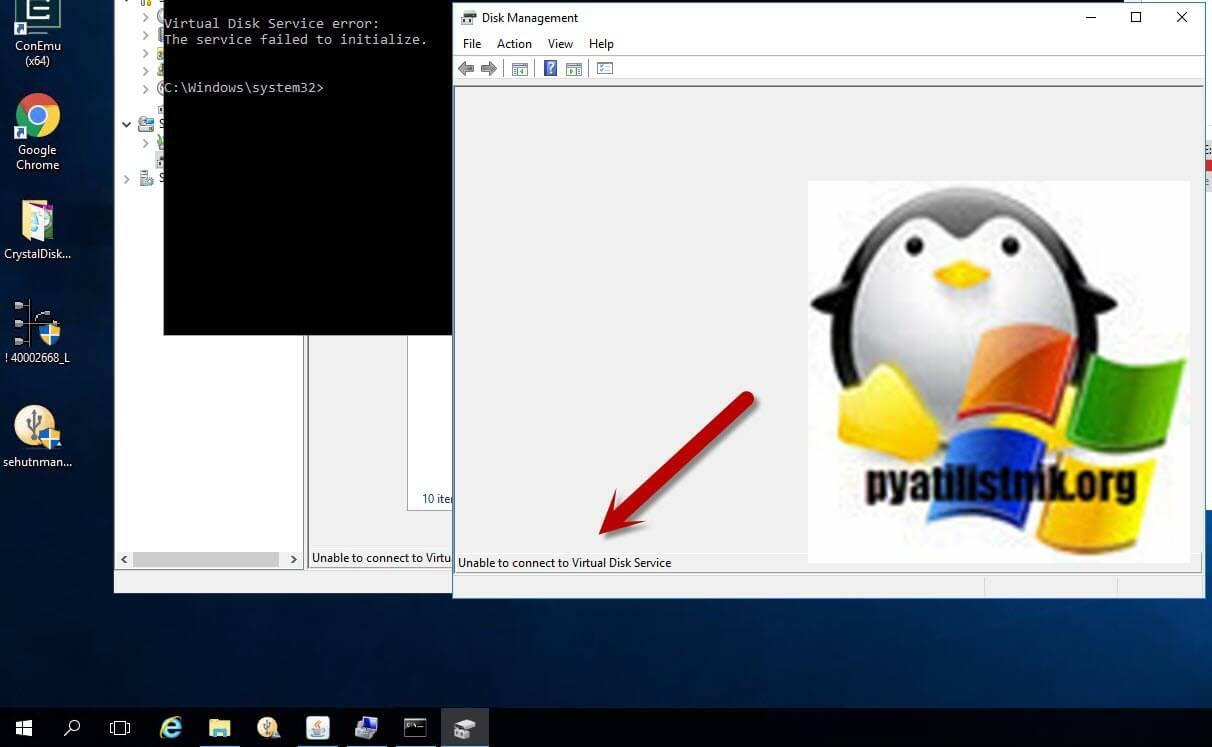Open the ! 40002668_L desktop shortcut
Screen dimensions: 1212x747
37,332
